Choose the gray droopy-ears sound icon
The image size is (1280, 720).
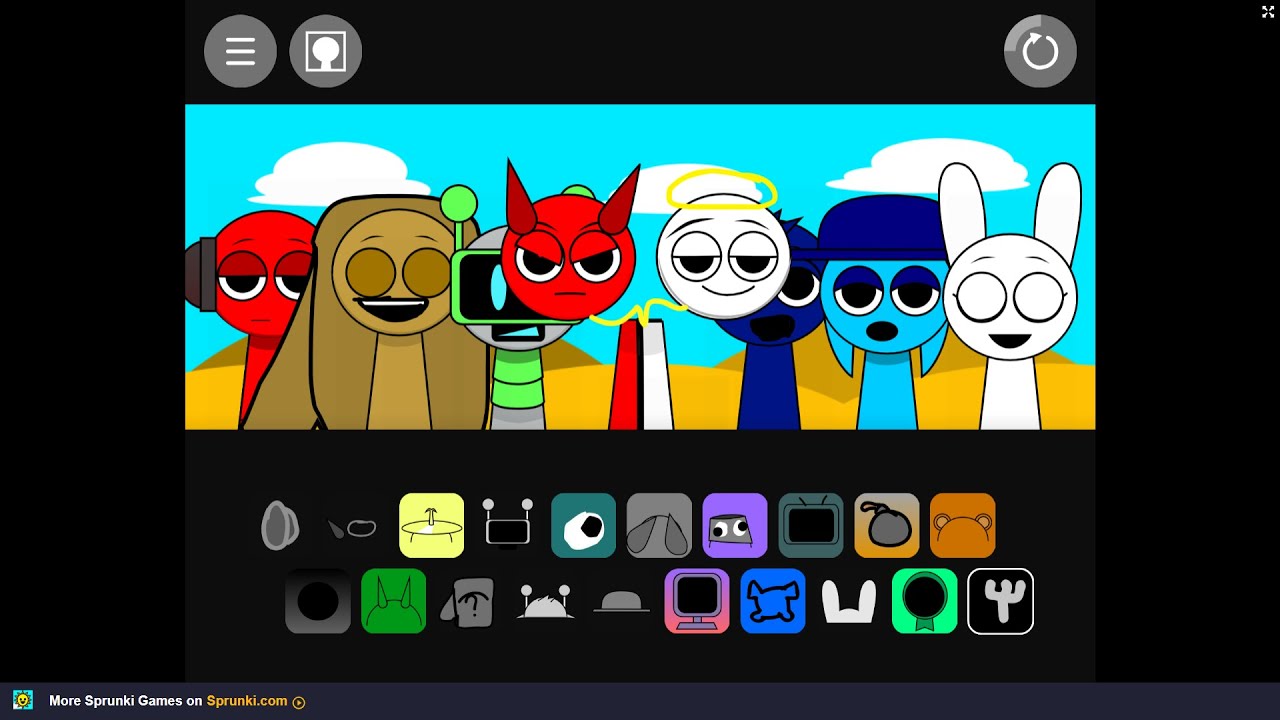point(659,525)
